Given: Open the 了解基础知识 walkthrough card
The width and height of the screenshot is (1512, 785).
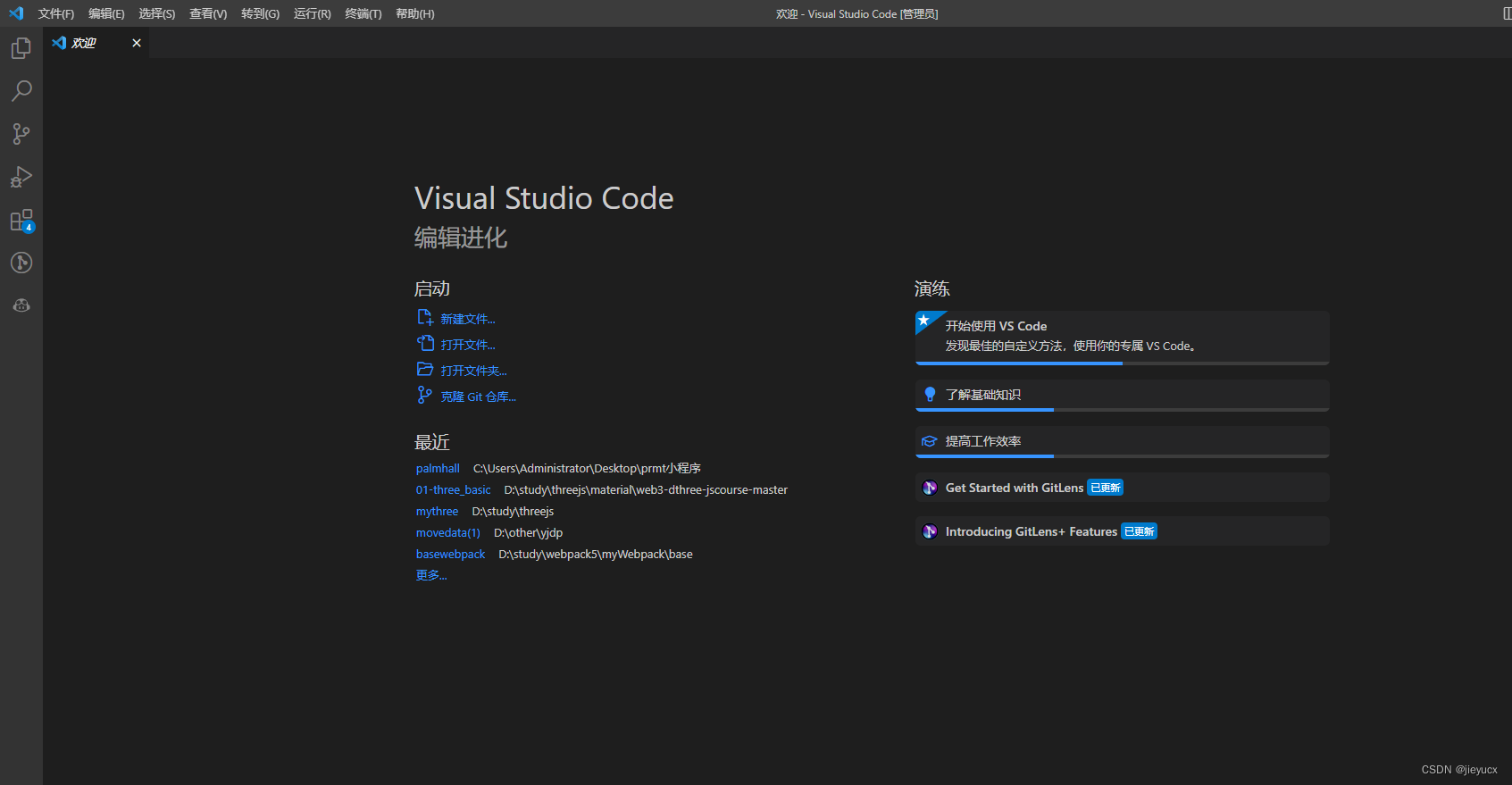Looking at the screenshot, I should tap(1123, 396).
